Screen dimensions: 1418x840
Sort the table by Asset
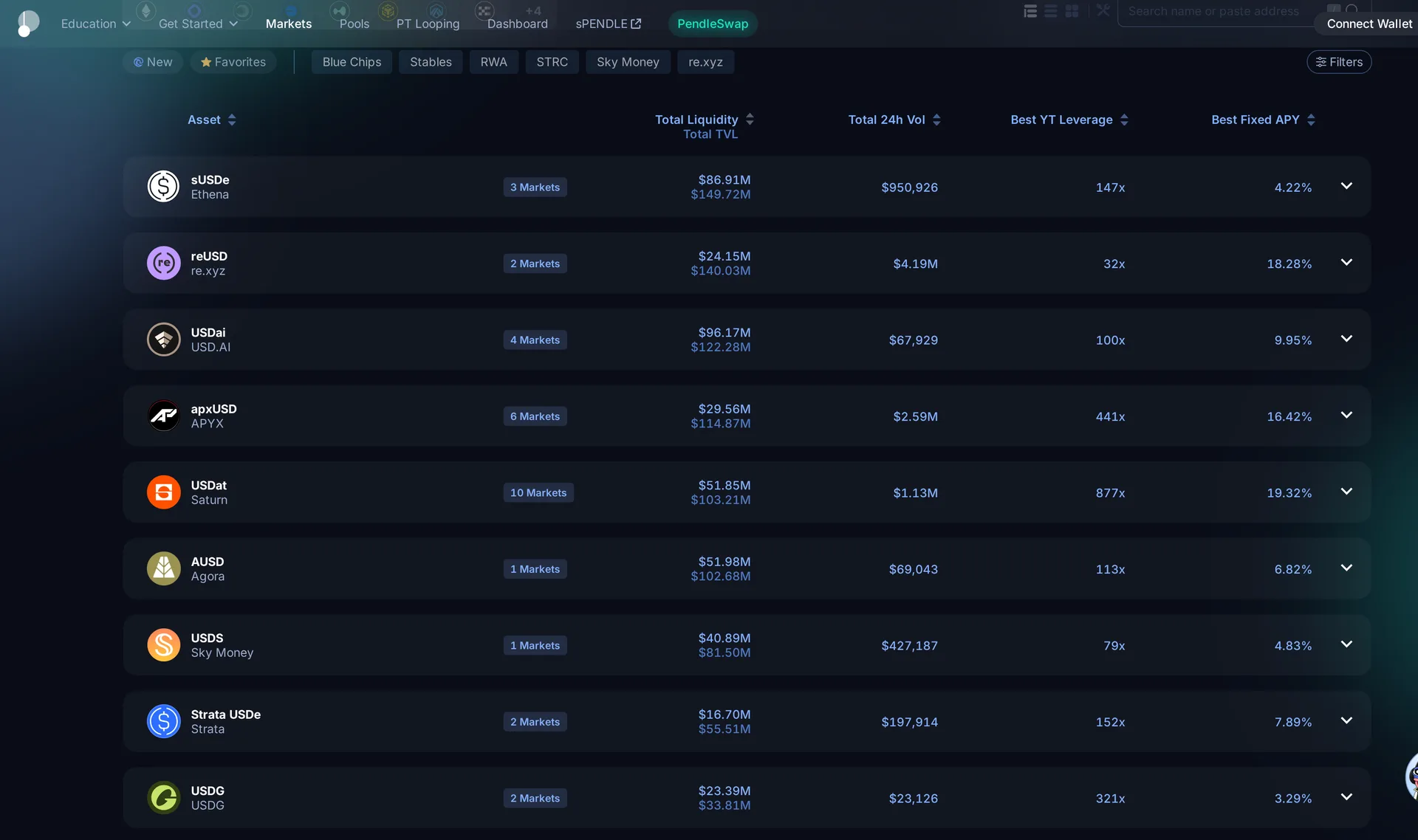pyautogui.click(x=212, y=120)
